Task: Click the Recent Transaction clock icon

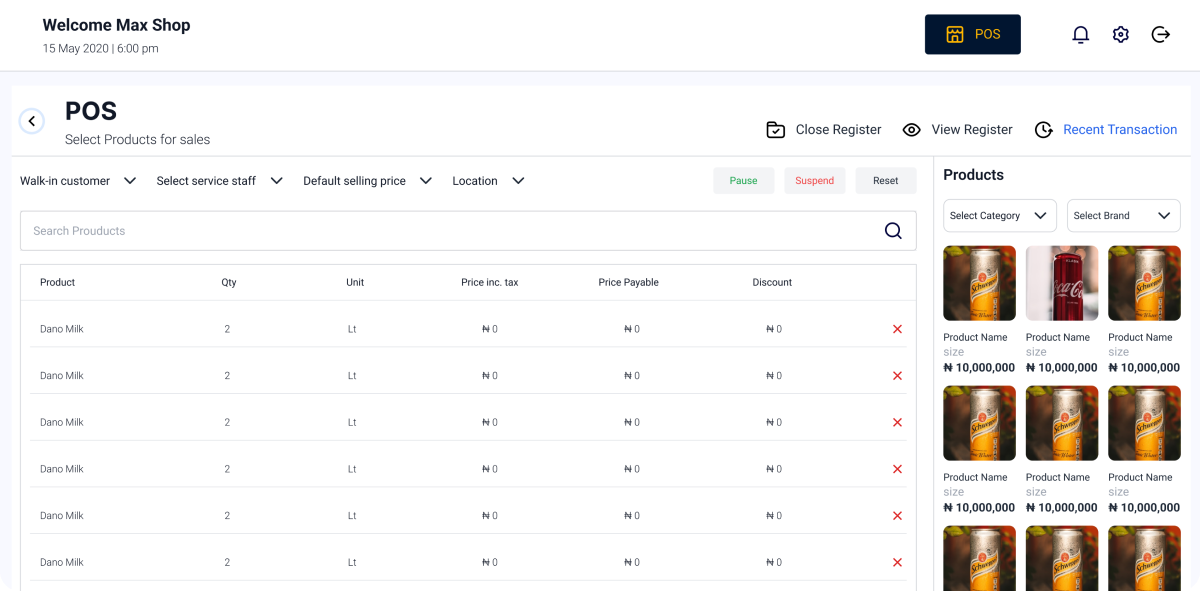Action: [1043, 130]
